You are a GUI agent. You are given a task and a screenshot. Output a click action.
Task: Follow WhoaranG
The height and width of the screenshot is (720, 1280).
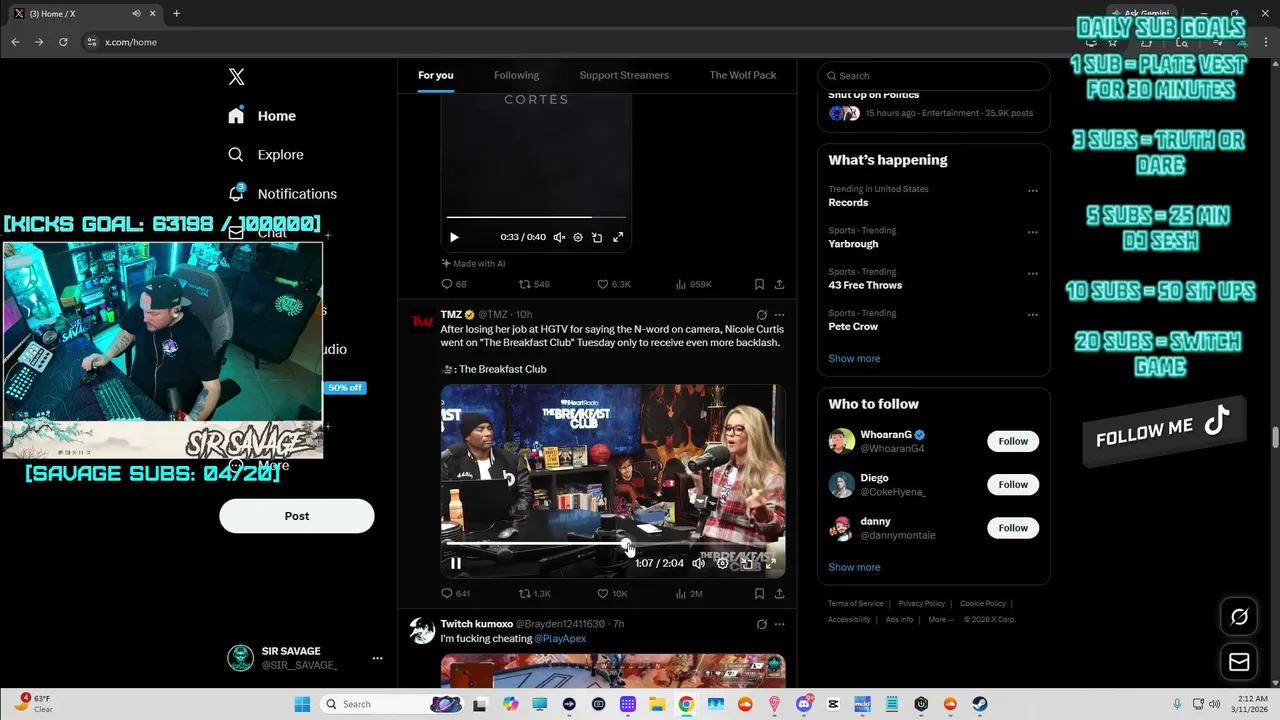[x=1013, y=441]
